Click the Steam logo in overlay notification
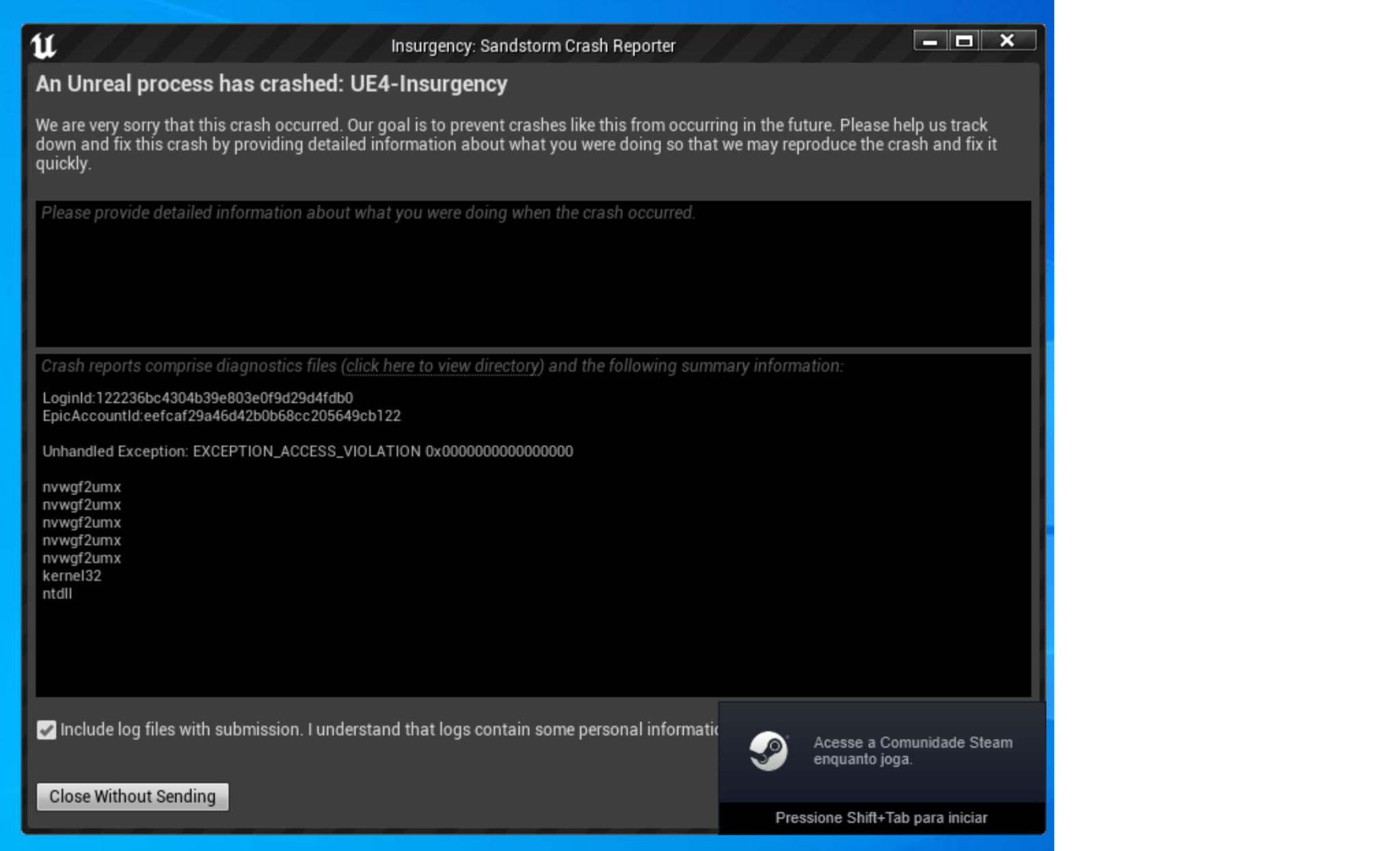 click(768, 751)
